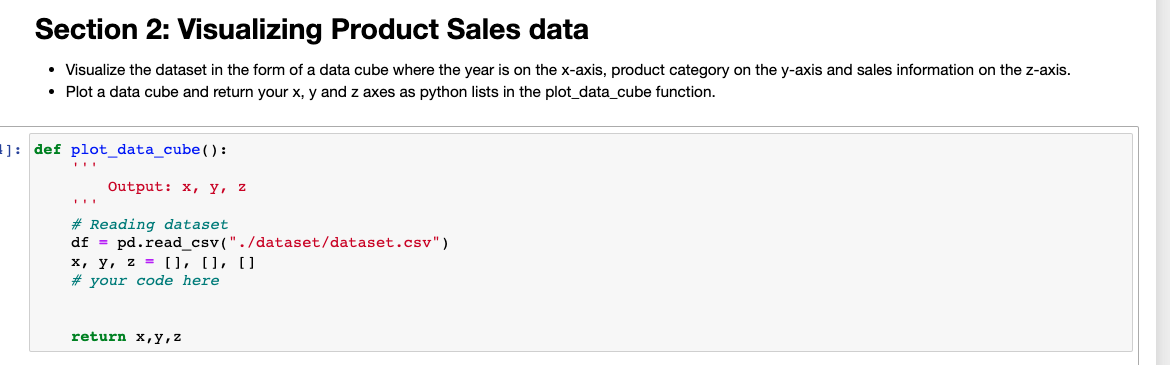The height and width of the screenshot is (365, 1170).
Task: Click the x, y, z empty lists line
Action: 163,262
